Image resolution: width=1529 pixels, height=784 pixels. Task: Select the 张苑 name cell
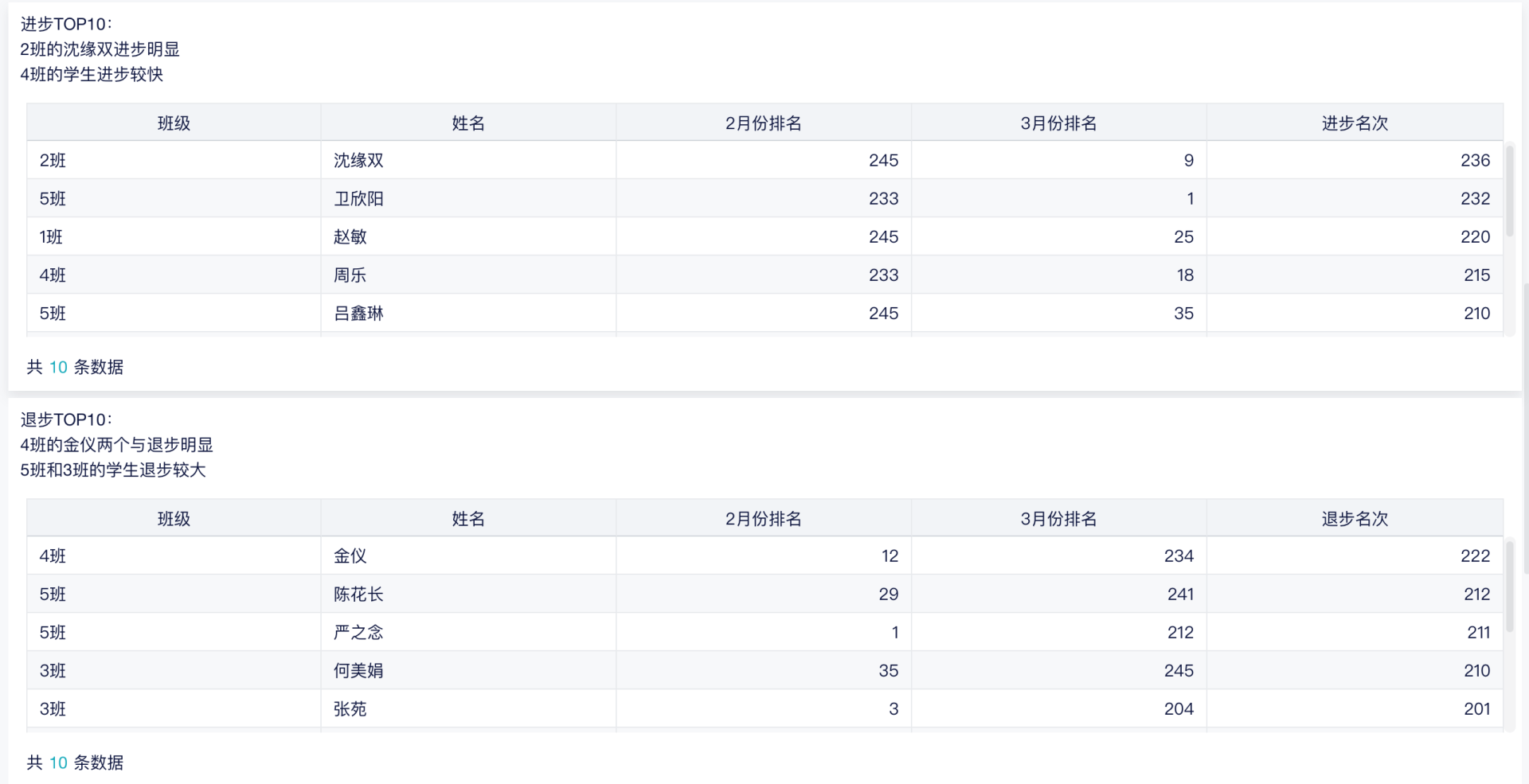tap(350, 709)
